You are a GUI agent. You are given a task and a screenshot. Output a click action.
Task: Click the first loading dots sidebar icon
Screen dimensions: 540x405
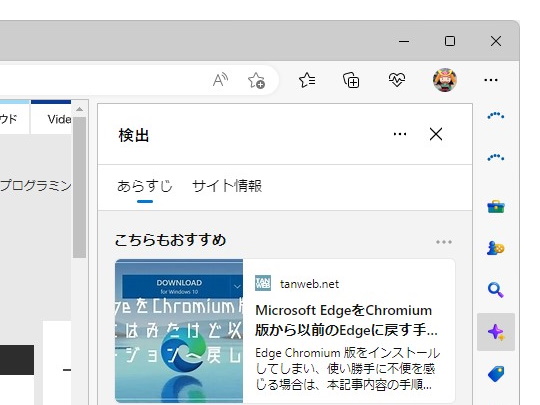point(496,116)
